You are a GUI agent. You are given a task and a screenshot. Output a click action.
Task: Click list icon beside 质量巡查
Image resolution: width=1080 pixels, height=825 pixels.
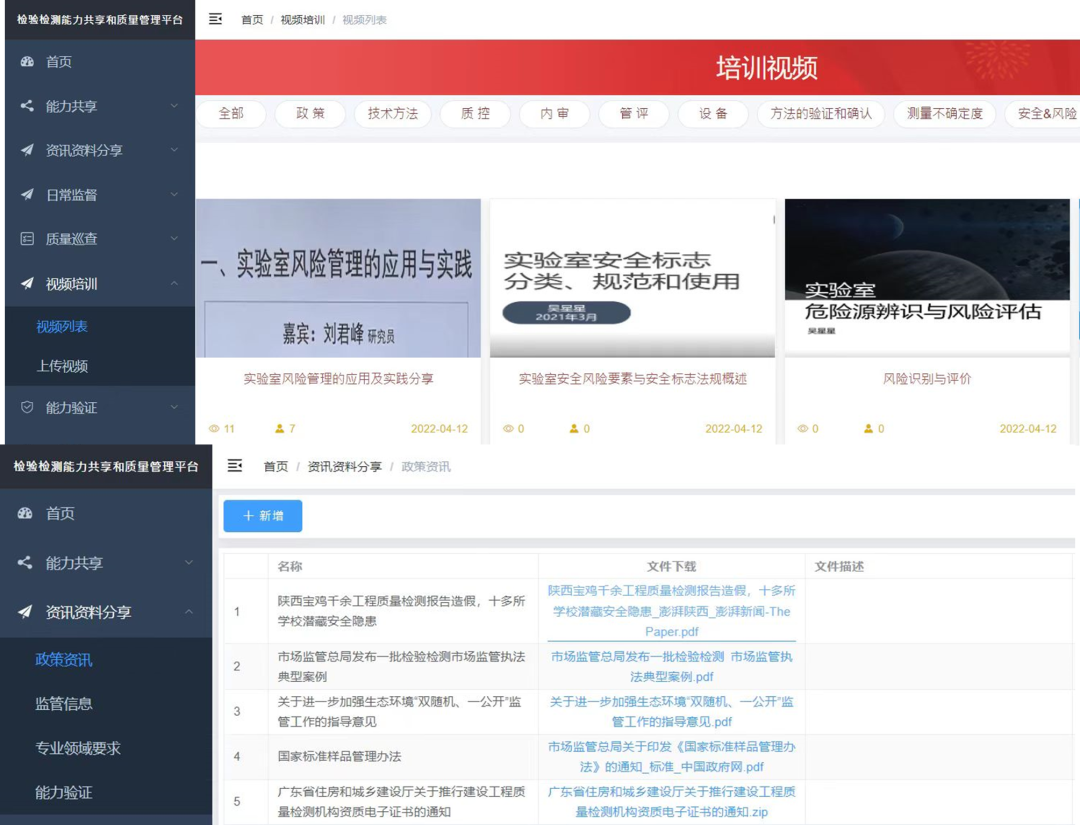tap(27, 239)
